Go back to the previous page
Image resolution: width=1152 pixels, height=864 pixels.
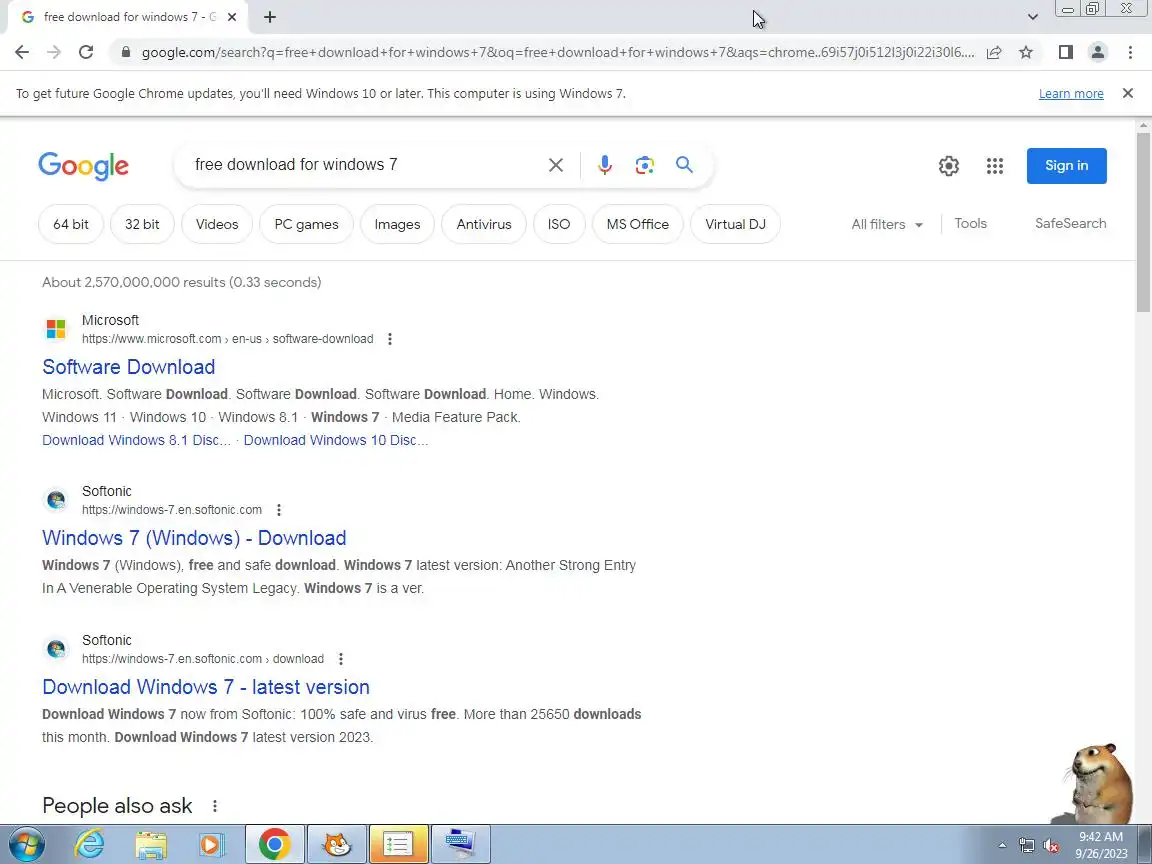(22, 52)
